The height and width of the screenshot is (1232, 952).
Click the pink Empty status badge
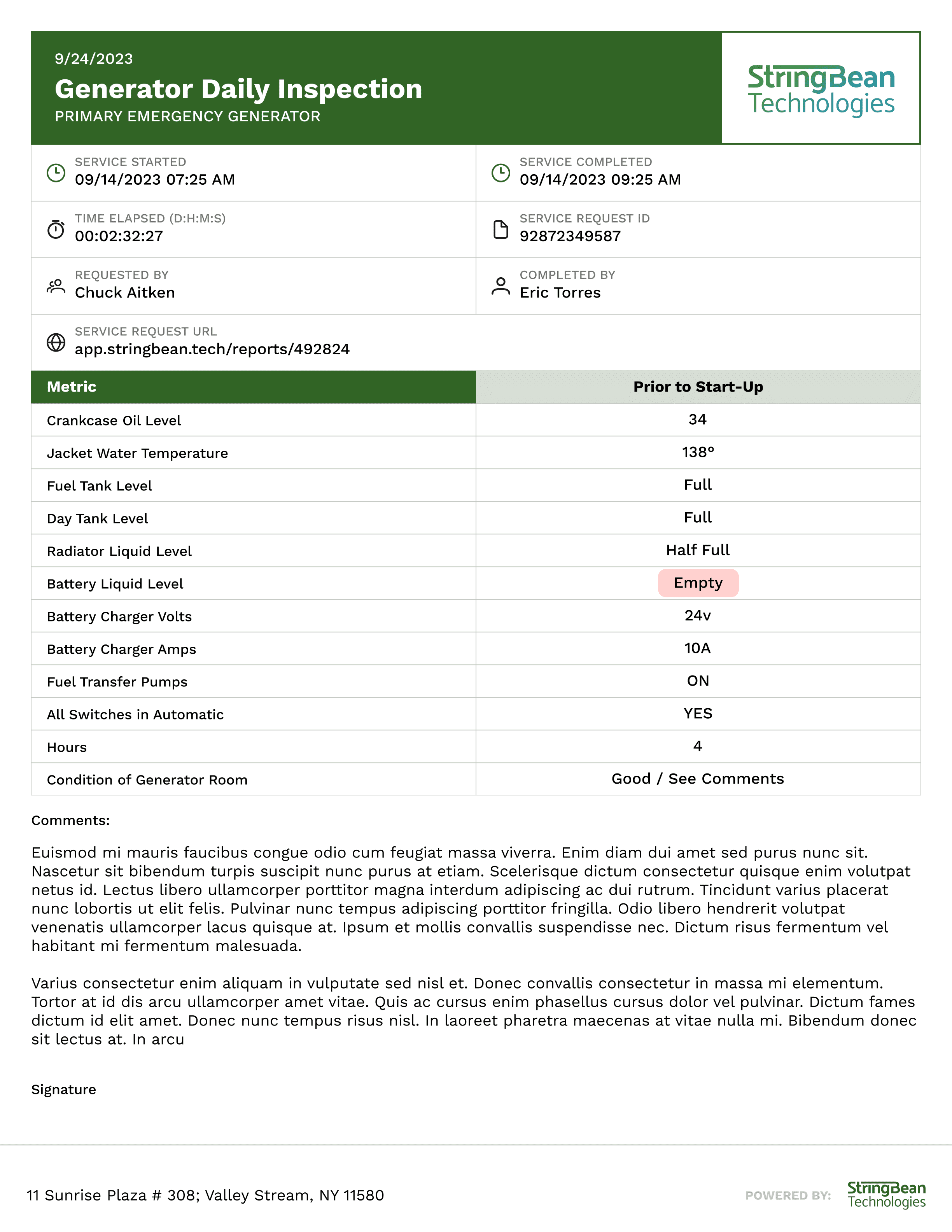(x=698, y=583)
